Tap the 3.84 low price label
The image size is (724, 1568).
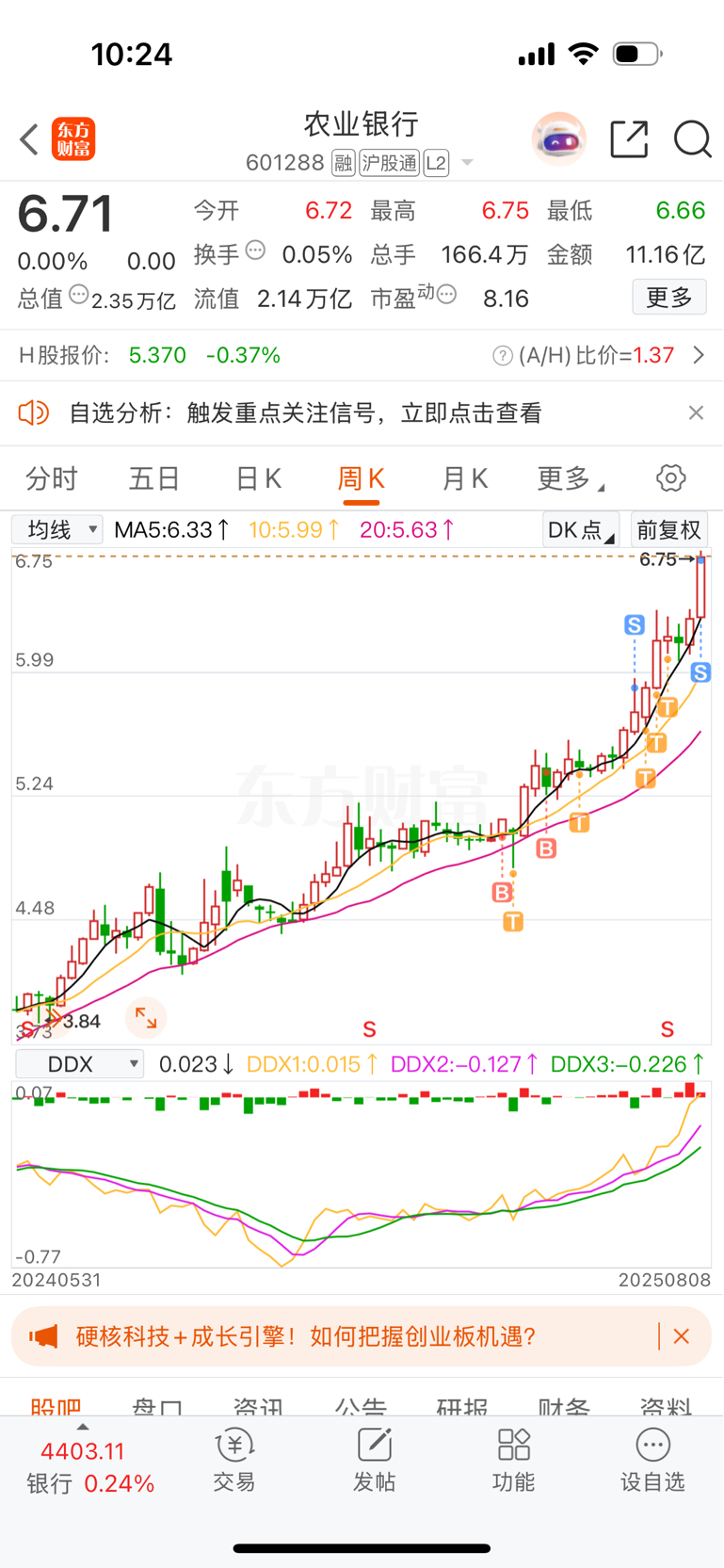point(81,1021)
